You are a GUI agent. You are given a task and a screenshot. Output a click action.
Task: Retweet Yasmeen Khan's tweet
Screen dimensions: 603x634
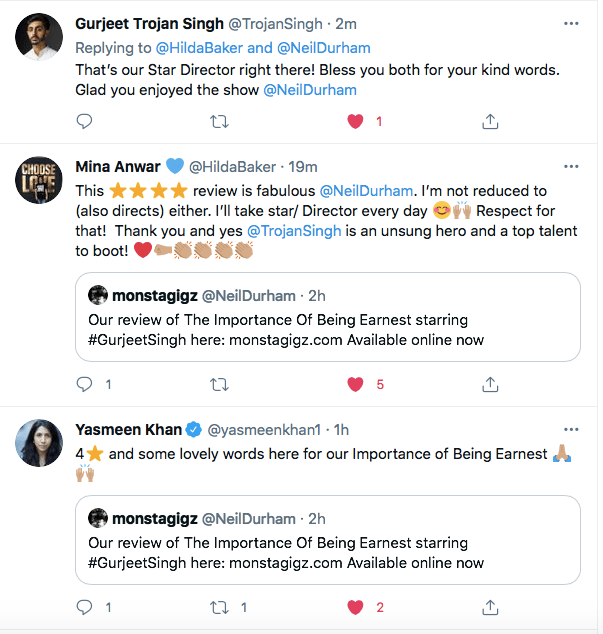(x=220, y=607)
